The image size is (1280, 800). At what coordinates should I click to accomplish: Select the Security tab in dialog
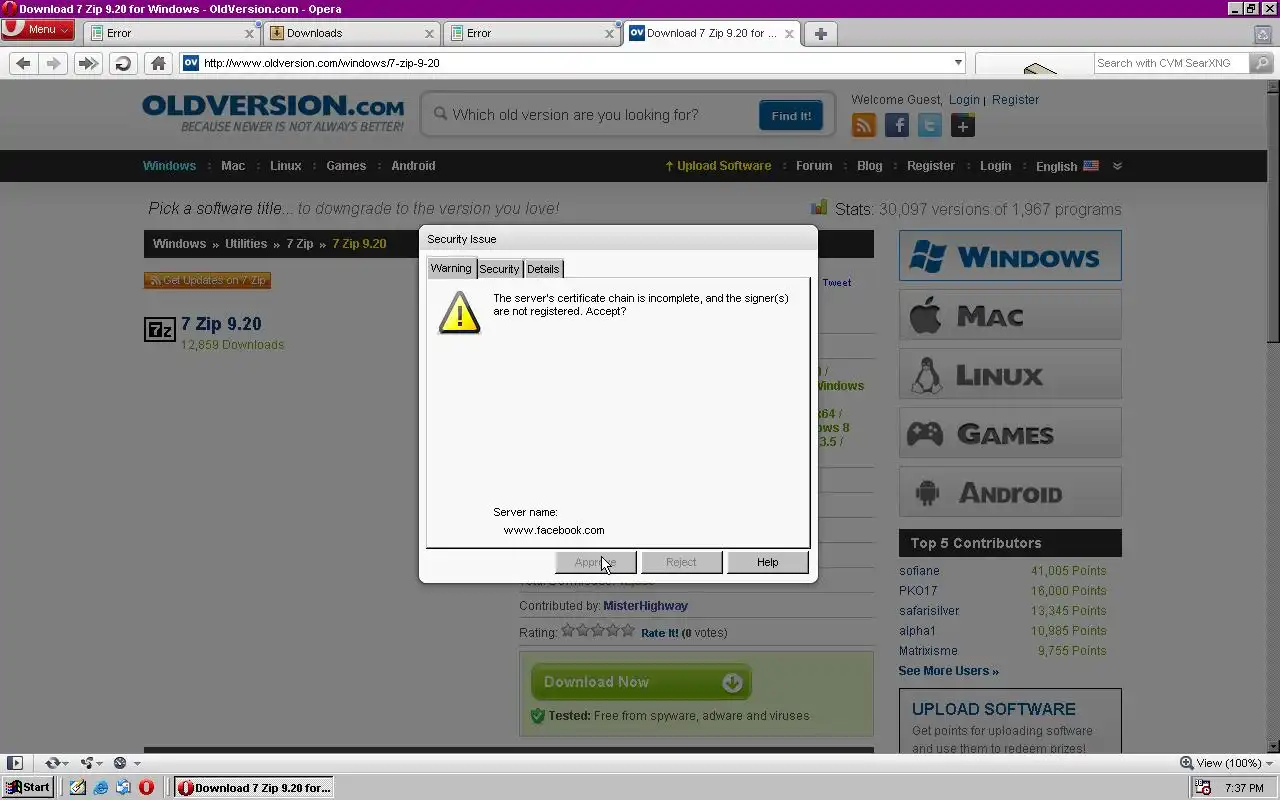pos(499,269)
